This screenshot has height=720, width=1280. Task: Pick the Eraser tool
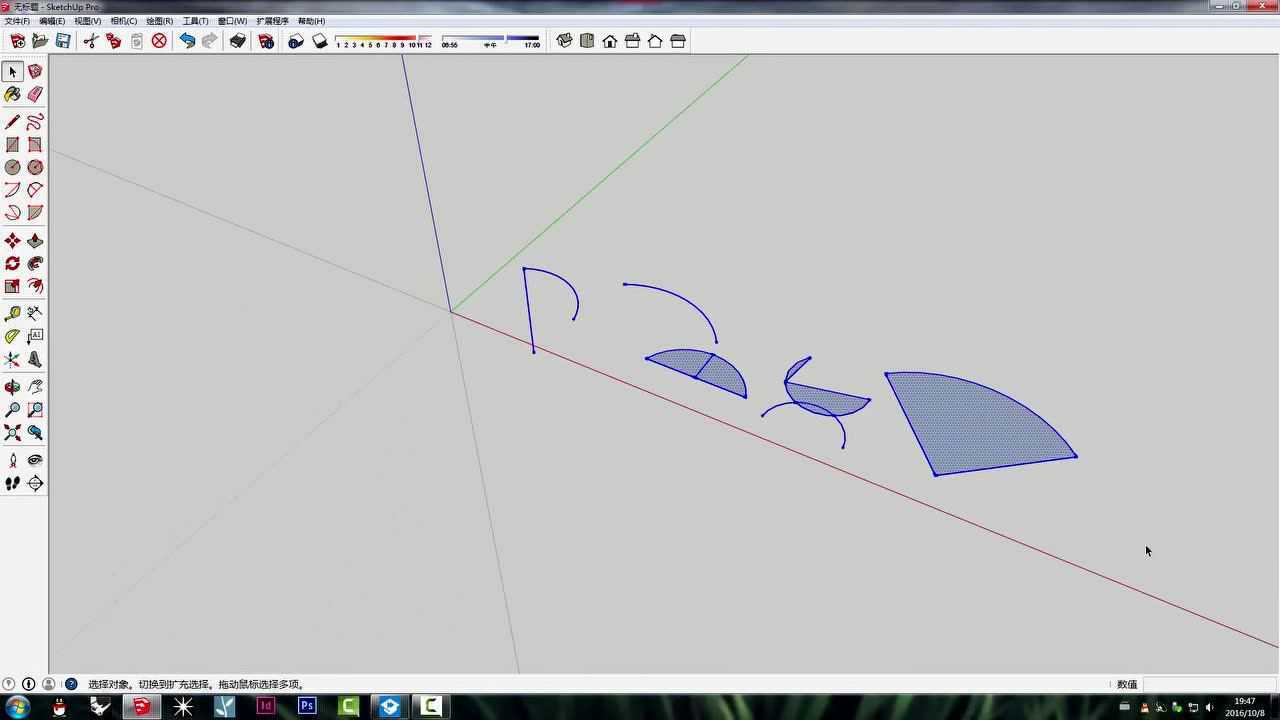(x=35, y=94)
